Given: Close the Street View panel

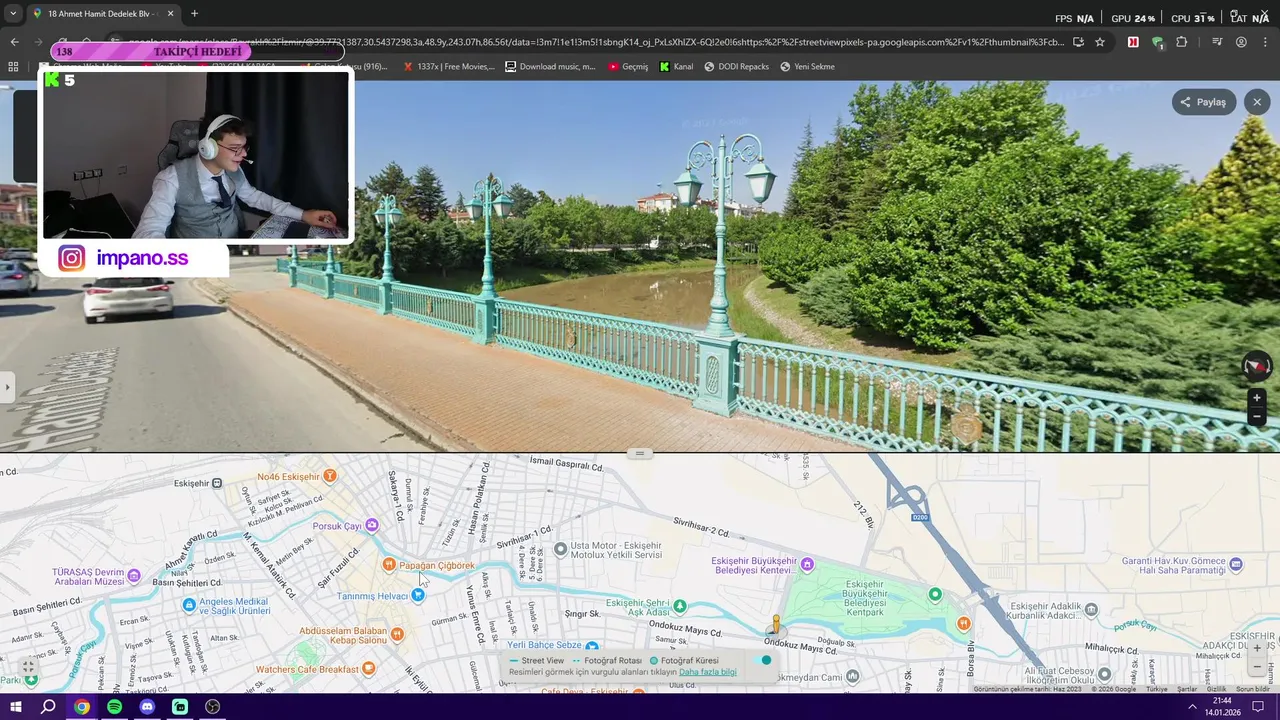Looking at the screenshot, I should (x=1257, y=102).
